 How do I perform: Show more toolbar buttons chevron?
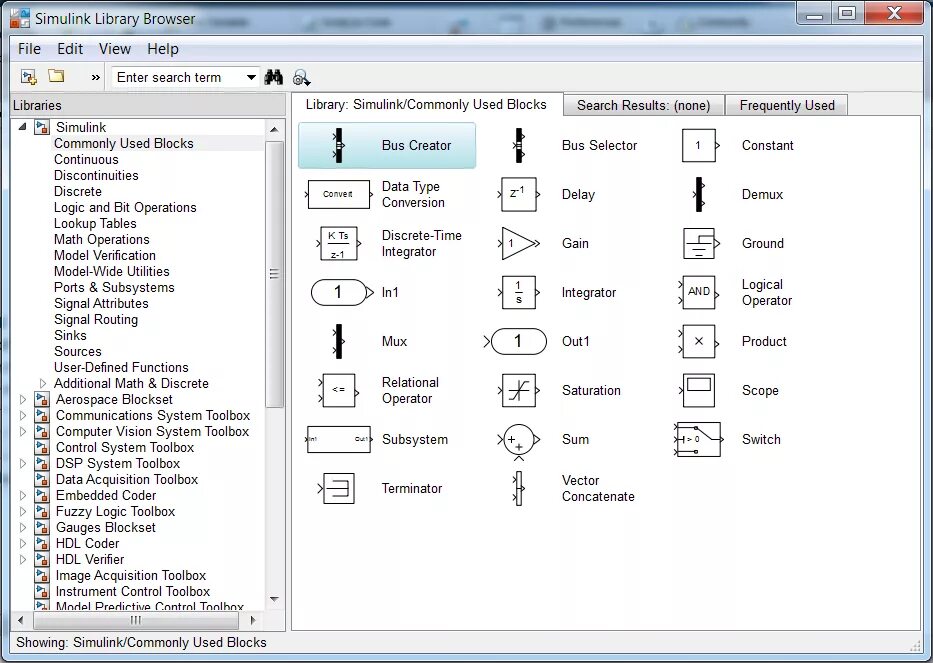coord(95,77)
